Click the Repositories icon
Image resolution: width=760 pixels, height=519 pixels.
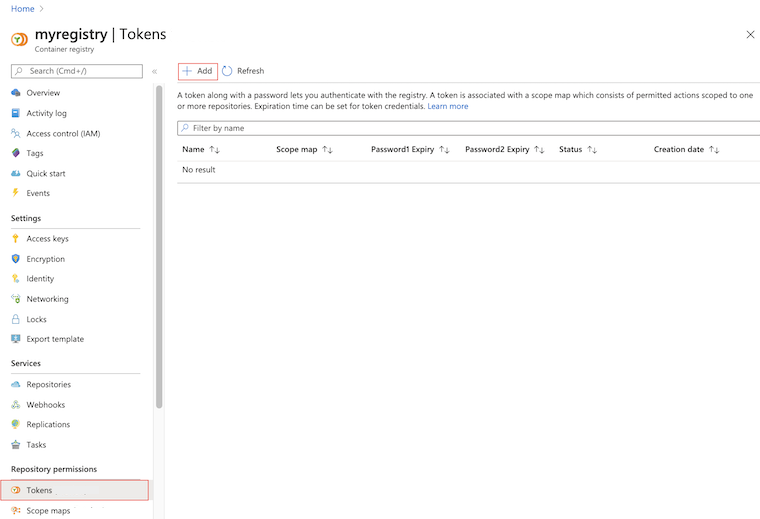coord(16,384)
